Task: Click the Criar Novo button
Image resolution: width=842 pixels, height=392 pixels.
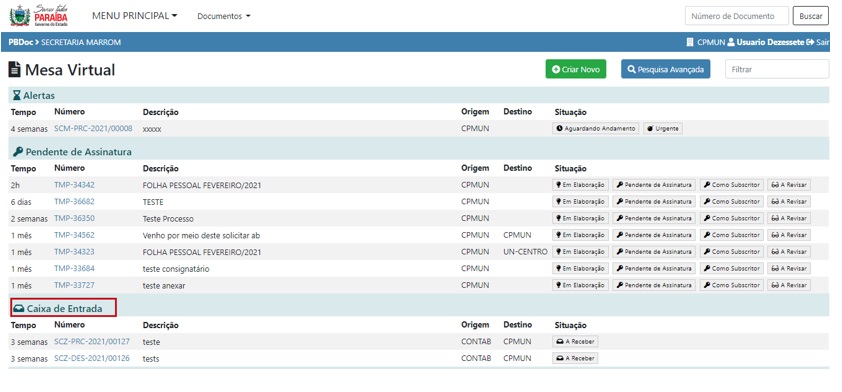Action: 576,69
